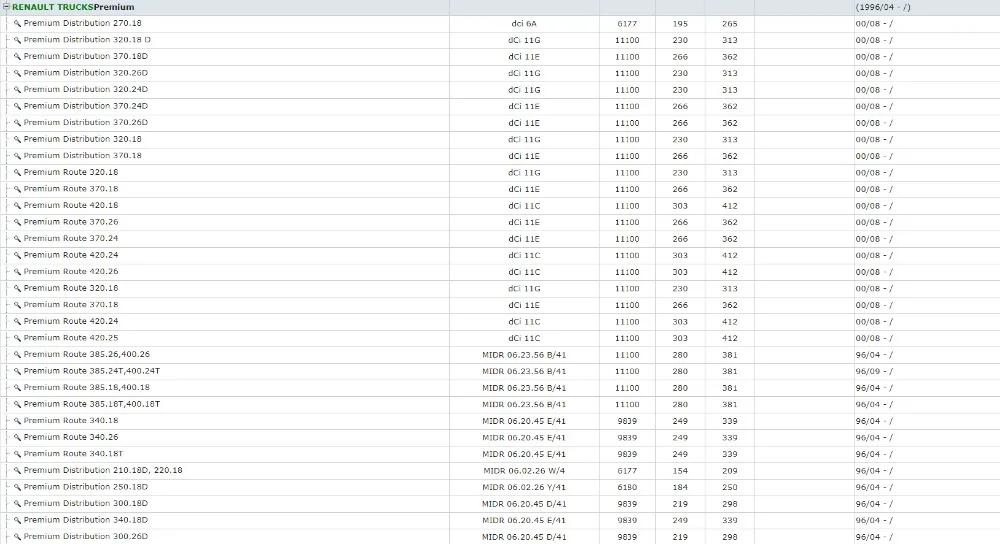Click 'MIDR 06.20.45 D/41' in Premium Distribution 300.18D row
This screenshot has width=1000, height=544.
(524, 504)
